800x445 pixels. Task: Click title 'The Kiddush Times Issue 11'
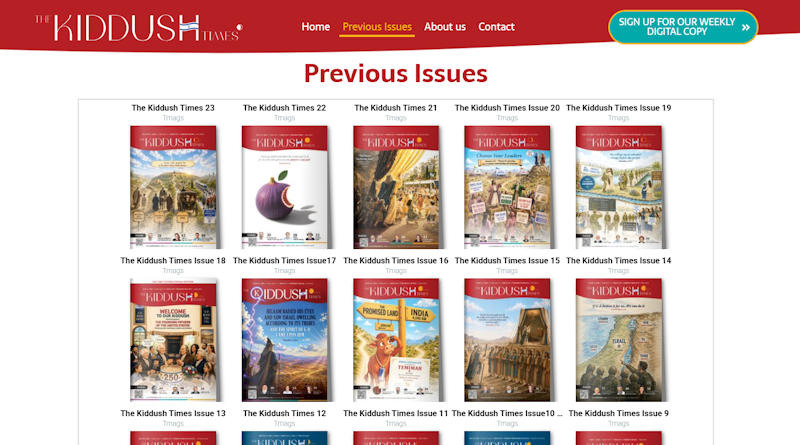pyautogui.click(x=396, y=413)
